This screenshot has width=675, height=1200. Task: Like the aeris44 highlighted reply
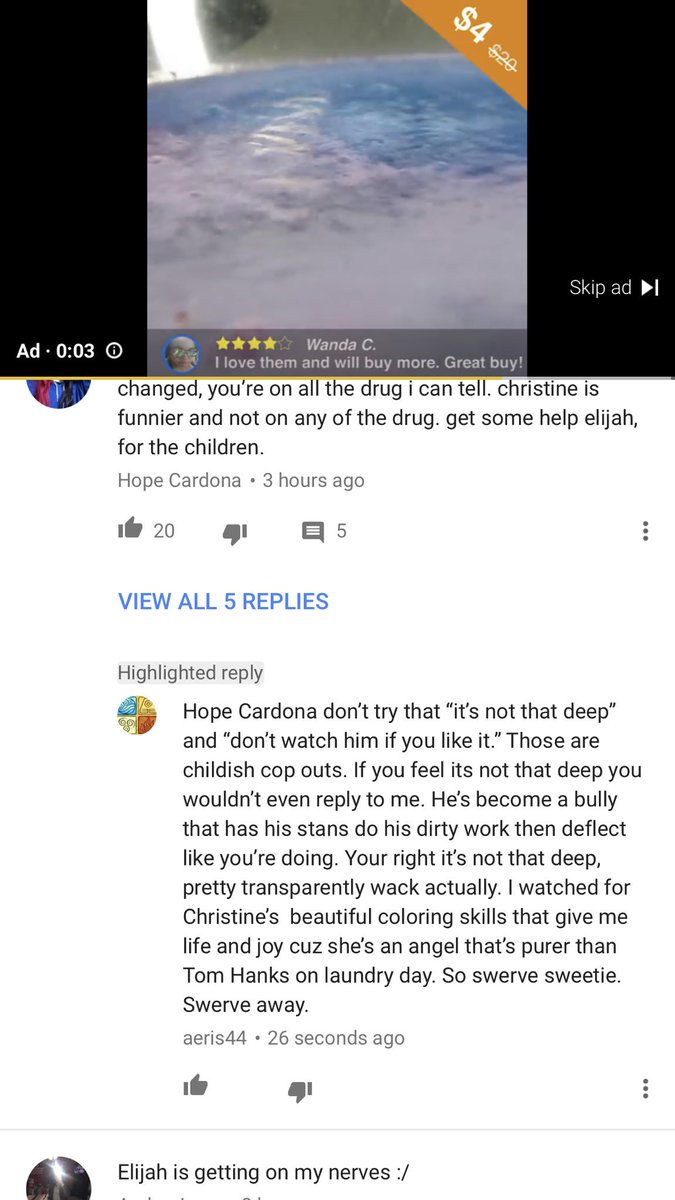coord(195,1086)
